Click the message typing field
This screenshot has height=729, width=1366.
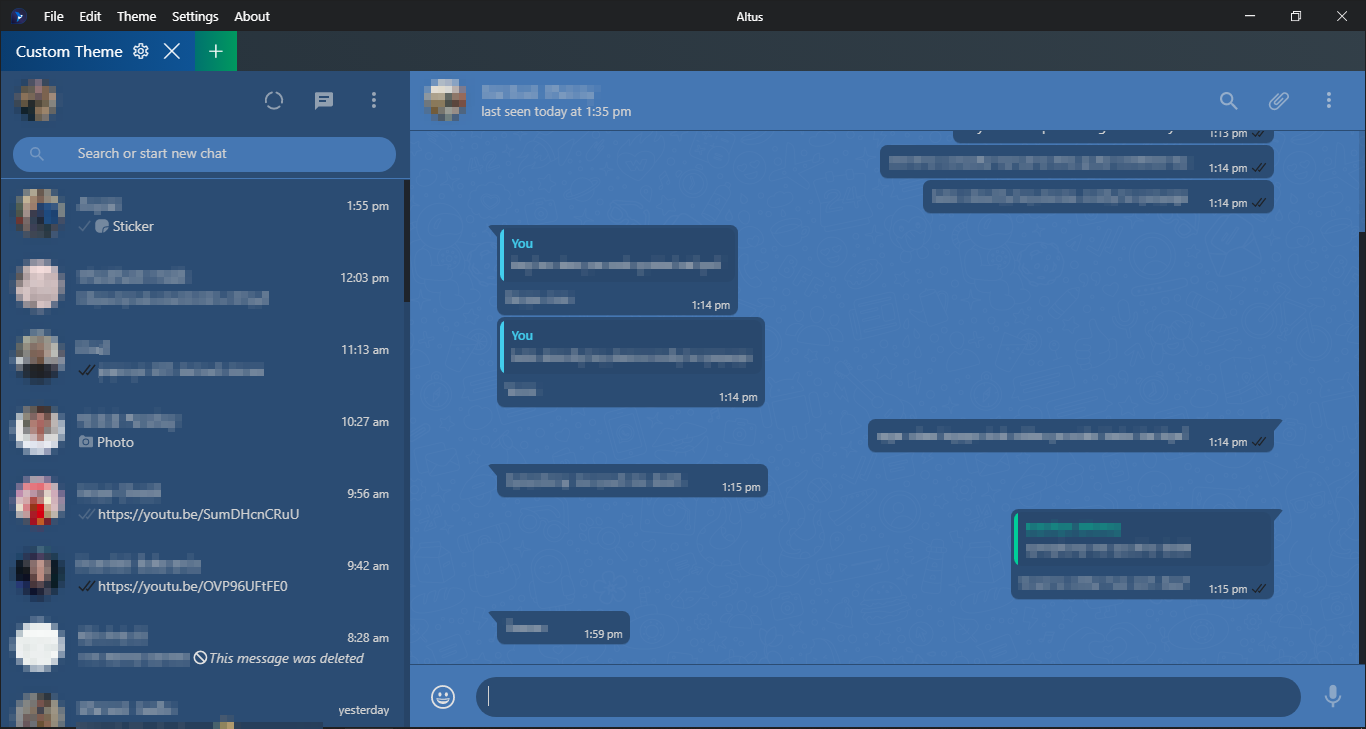pos(888,697)
